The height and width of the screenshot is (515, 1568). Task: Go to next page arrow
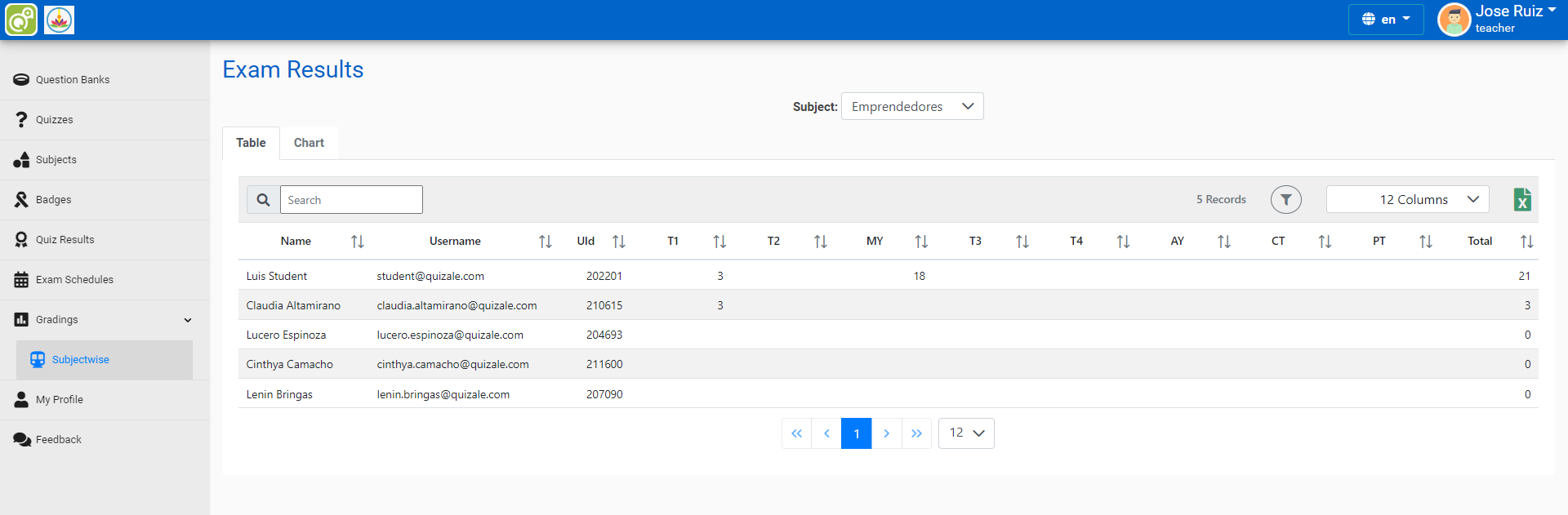click(886, 433)
